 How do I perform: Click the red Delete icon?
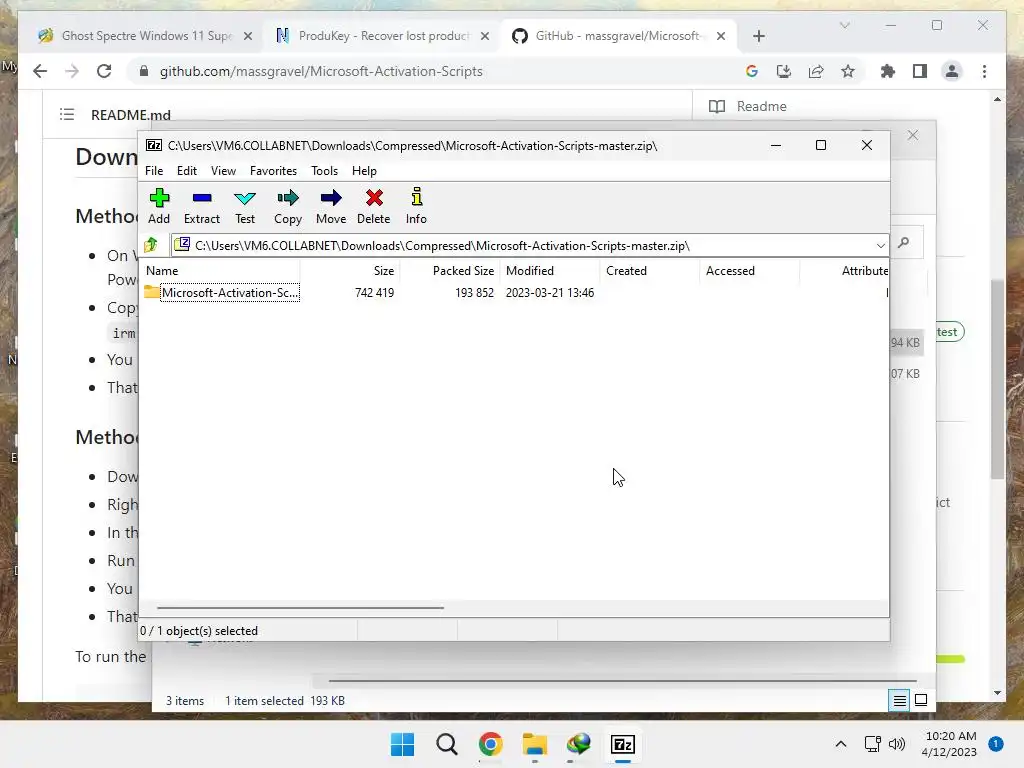pos(374,206)
